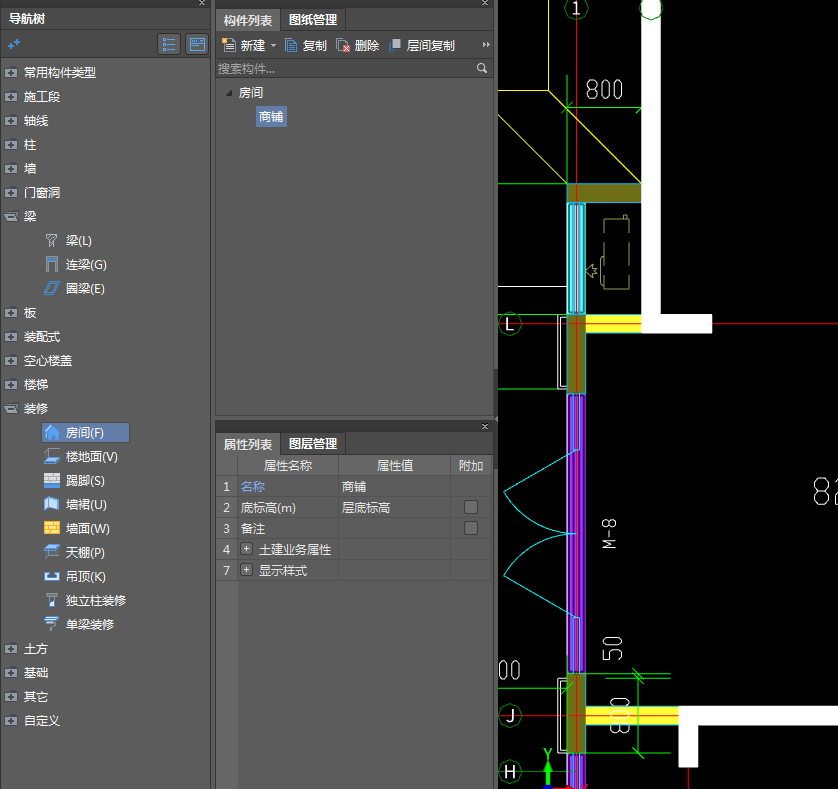Expand the 施工段 node
The height and width of the screenshot is (789, 838).
click(x=11, y=97)
